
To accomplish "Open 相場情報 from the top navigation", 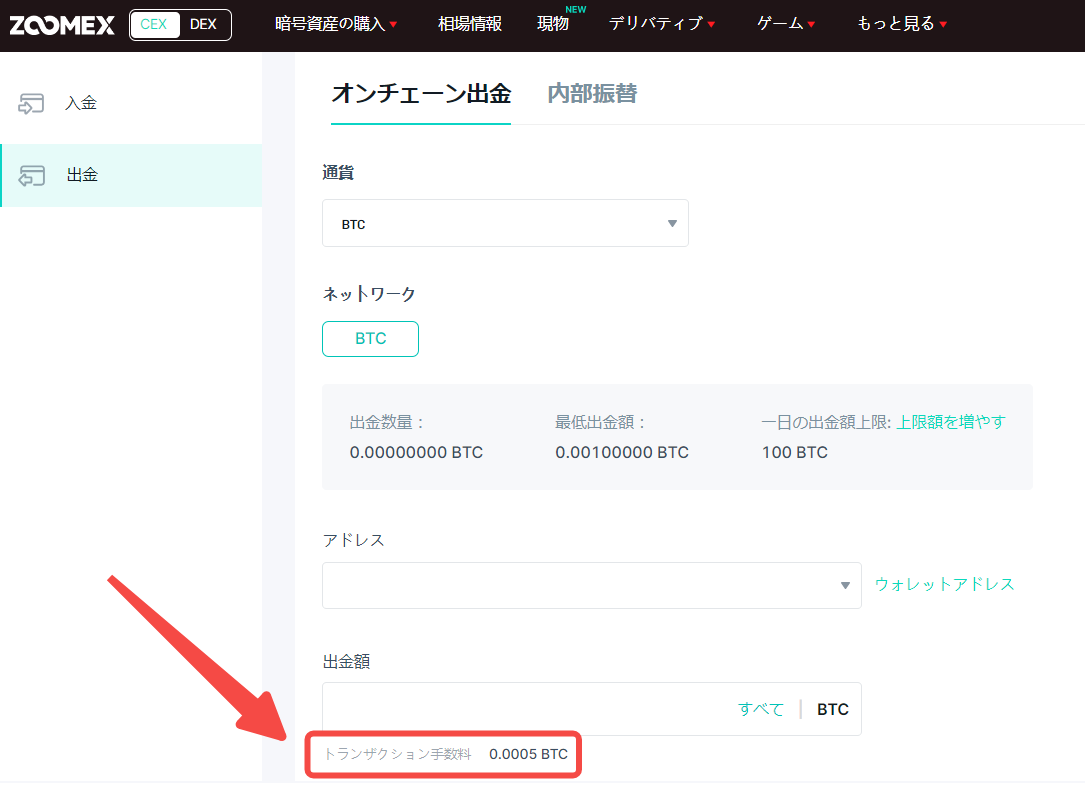I will point(470,23).
